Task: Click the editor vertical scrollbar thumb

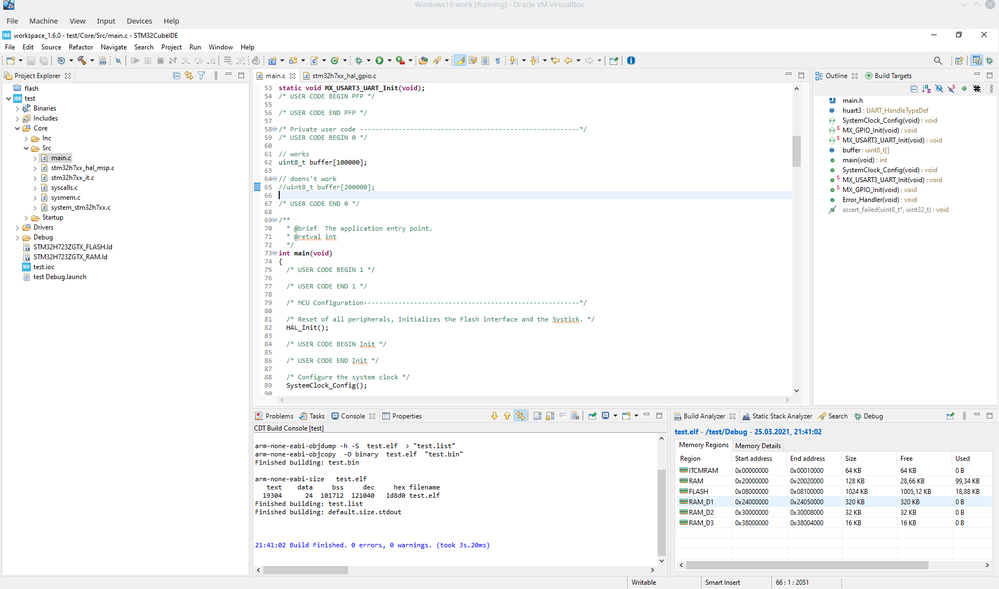Action: pos(796,151)
